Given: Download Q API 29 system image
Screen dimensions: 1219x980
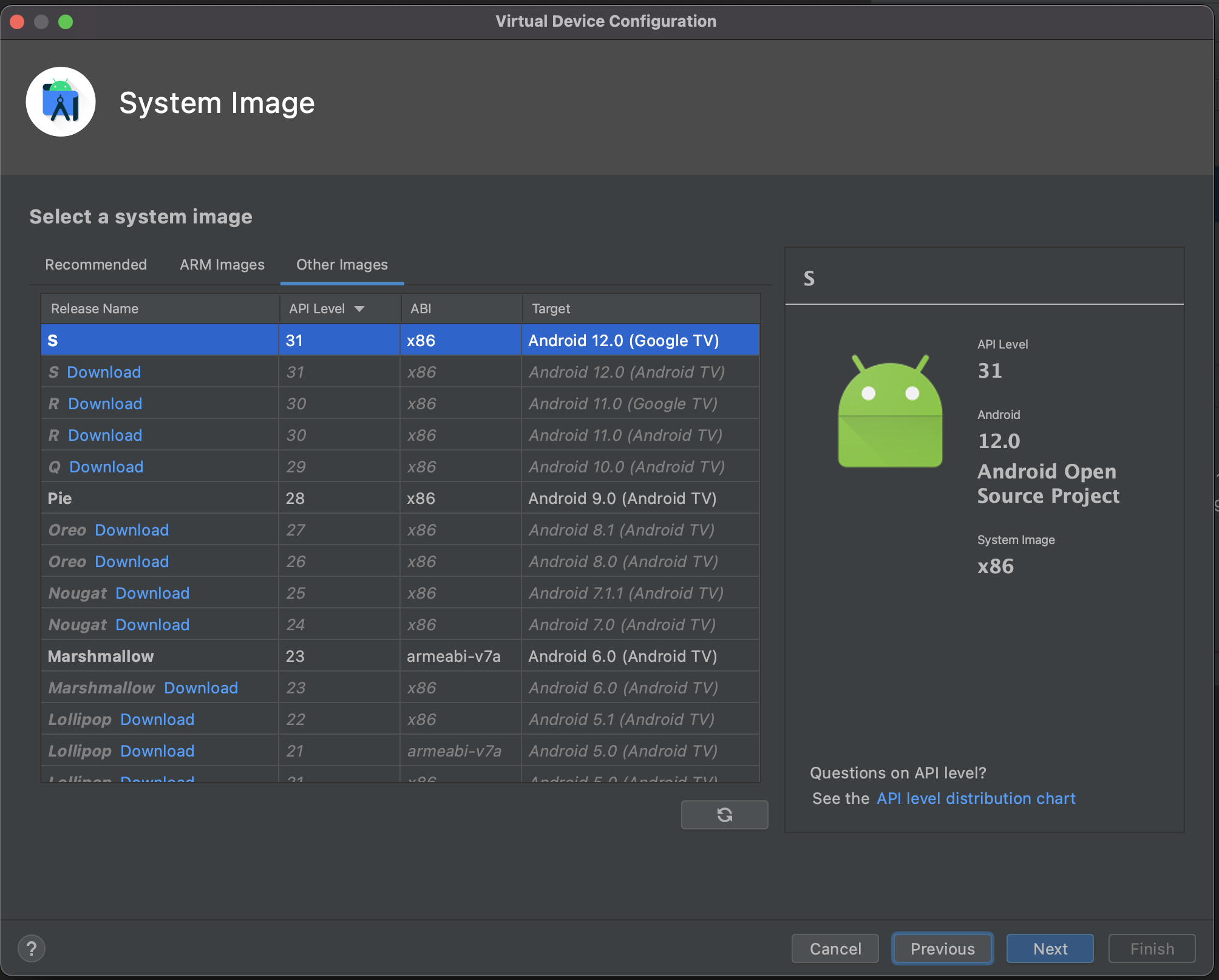Looking at the screenshot, I should pos(106,467).
